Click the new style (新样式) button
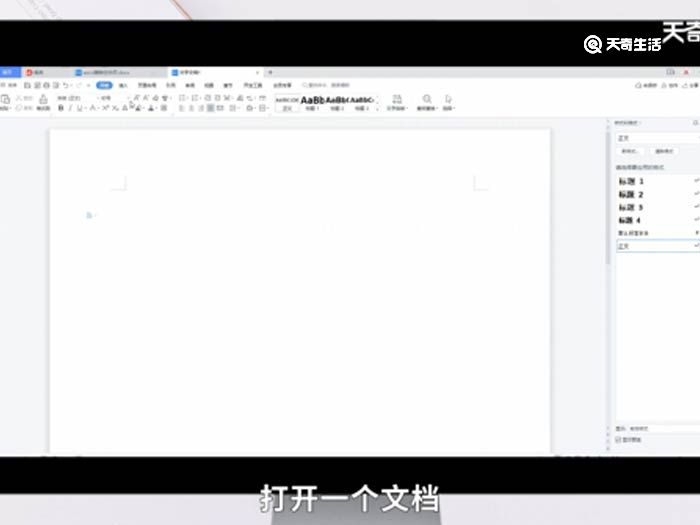700x525 pixels. (629, 151)
